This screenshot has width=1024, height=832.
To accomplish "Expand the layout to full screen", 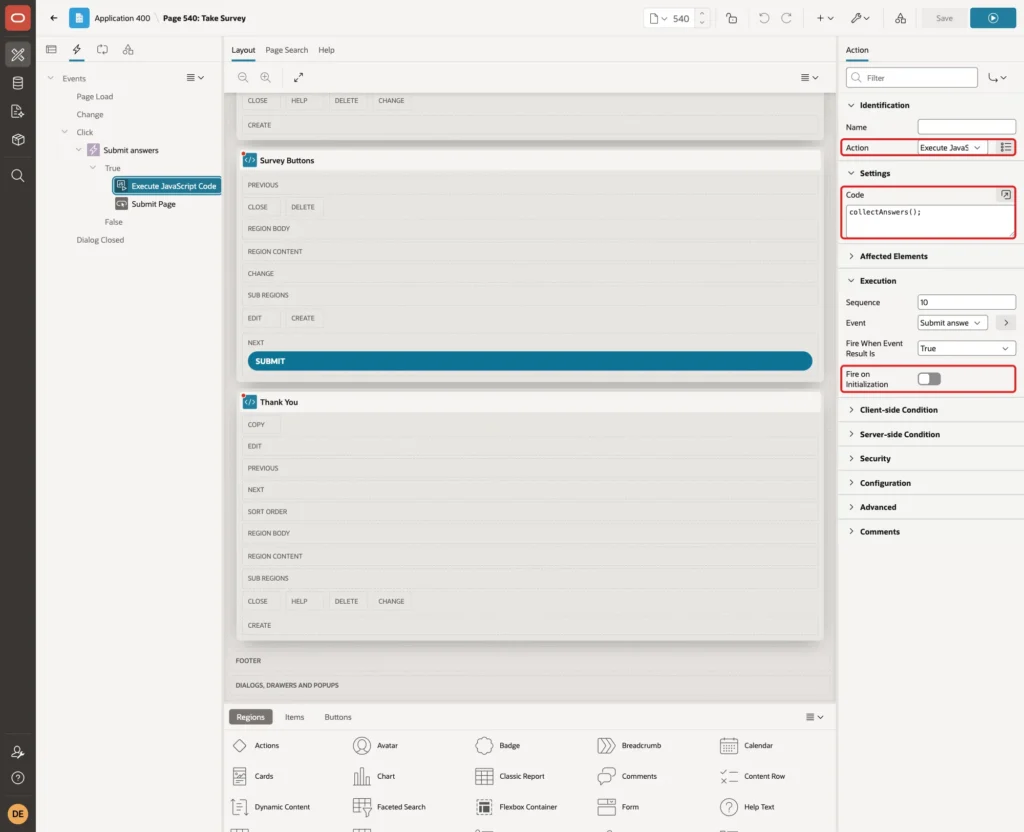I will coord(298,77).
